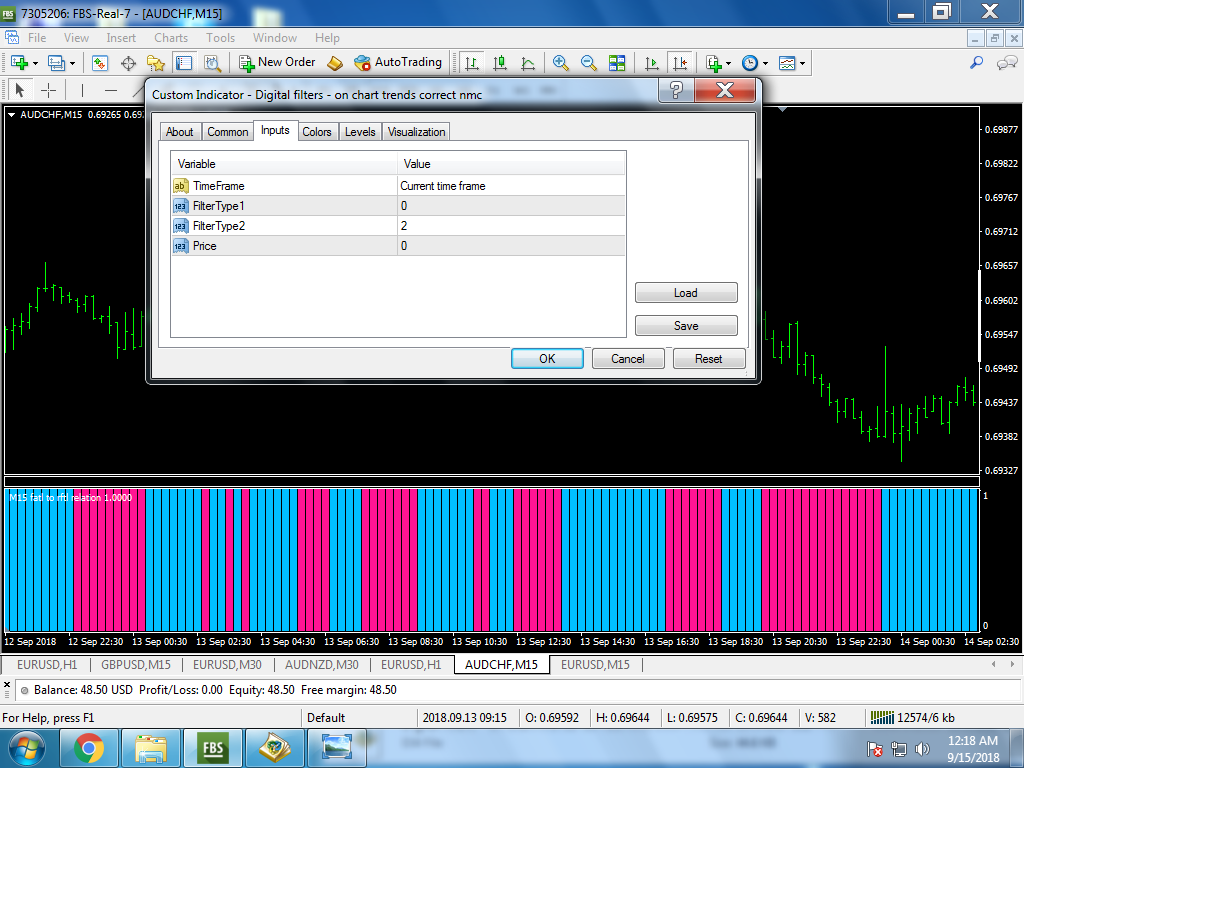Screen dimensions: 1228x920
Task: Switch chart to candlesticks mode
Action: (x=500, y=63)
